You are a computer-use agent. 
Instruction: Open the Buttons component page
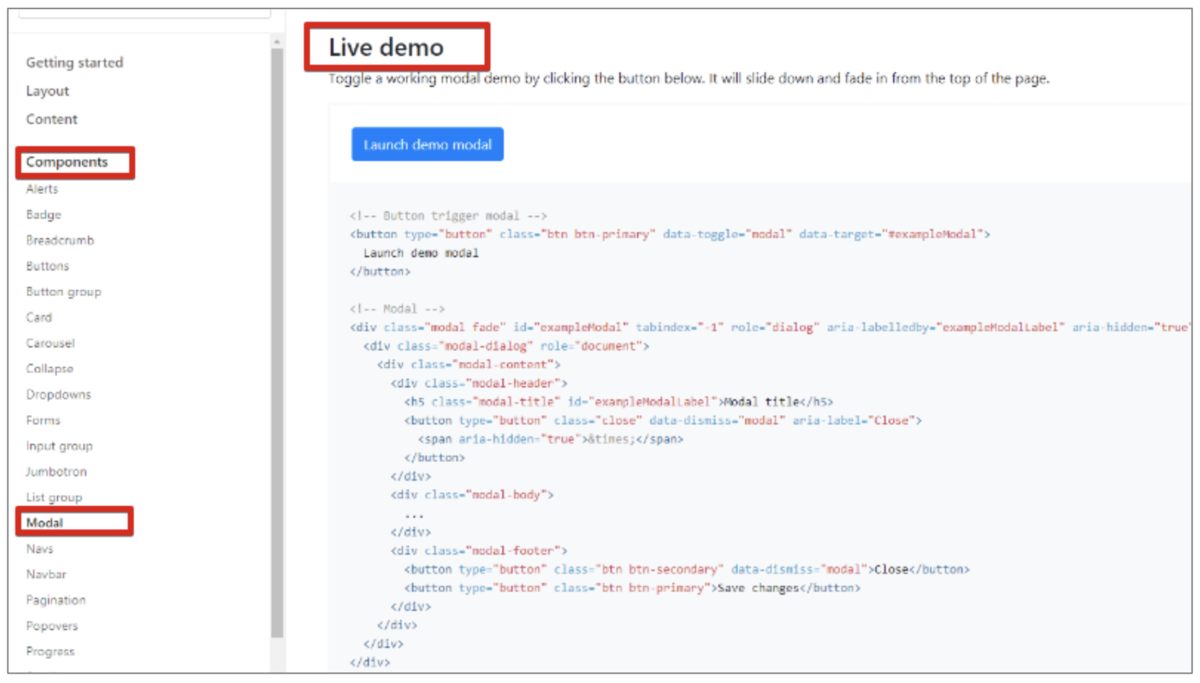48,266
